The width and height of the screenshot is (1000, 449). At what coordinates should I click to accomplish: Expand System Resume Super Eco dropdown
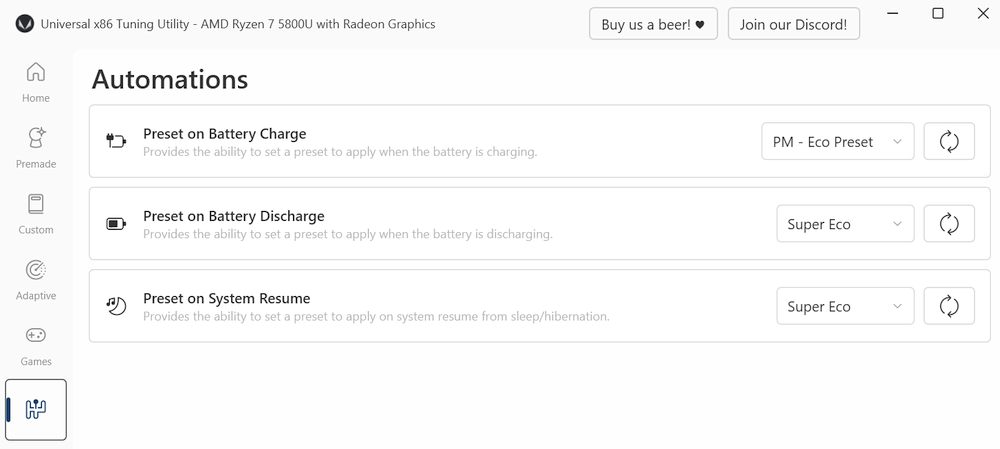pyautogui.click(x=845, y=305)
